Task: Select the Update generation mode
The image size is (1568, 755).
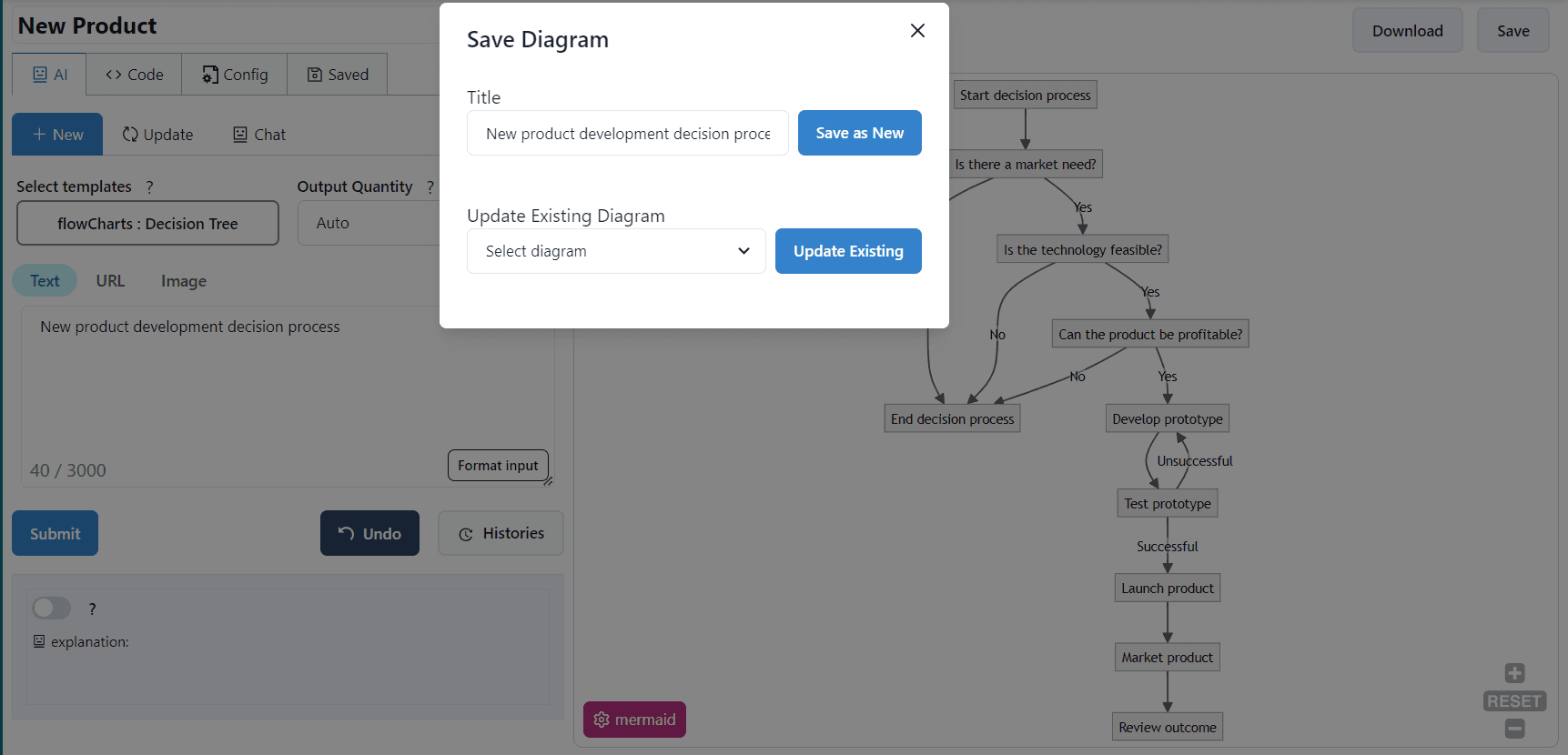Action: 157,134
